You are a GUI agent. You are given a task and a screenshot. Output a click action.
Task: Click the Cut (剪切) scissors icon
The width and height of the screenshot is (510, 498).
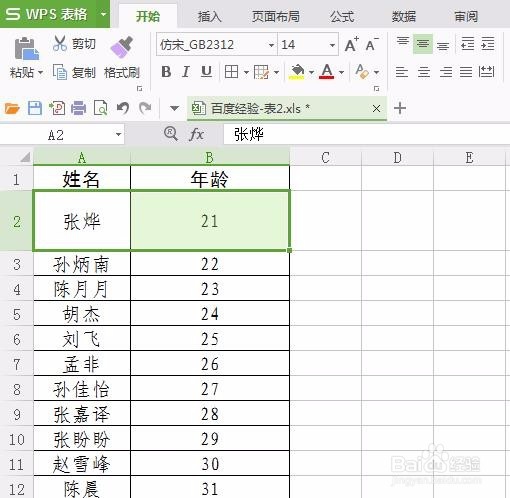click(x=60, y=43)
